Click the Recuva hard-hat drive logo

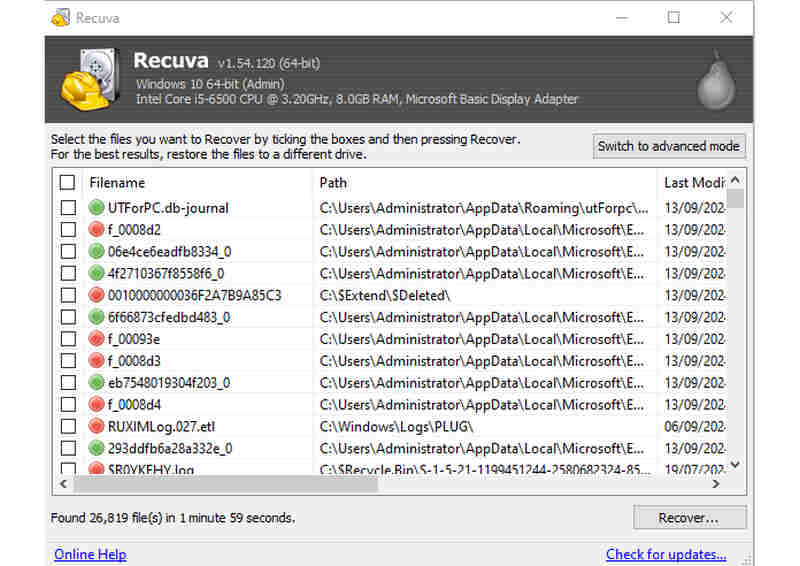90,79
